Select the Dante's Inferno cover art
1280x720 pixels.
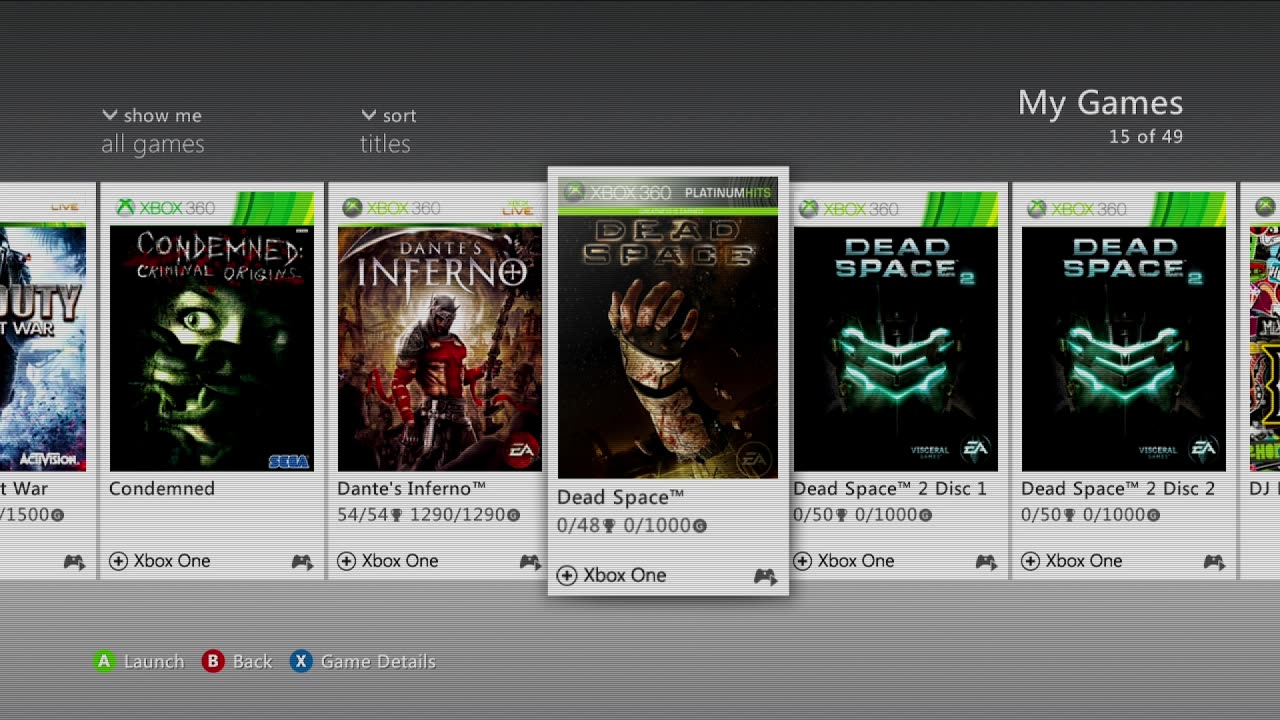tap(440, 348)
